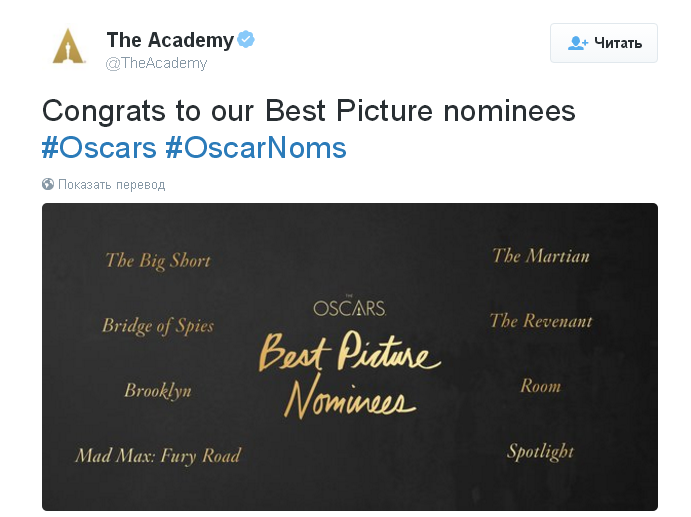Viewport: 691px width, 517px height.
Task: Click The Oscars logo in image
Action: [349, 307]
